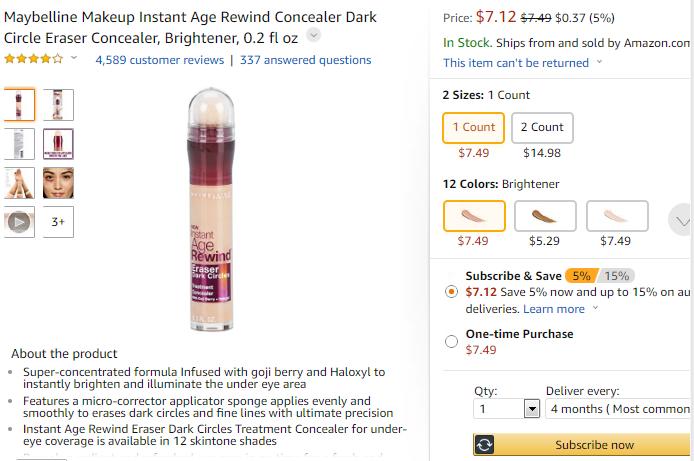Select the purple-bordered product thumbnail

click(58, 144)
